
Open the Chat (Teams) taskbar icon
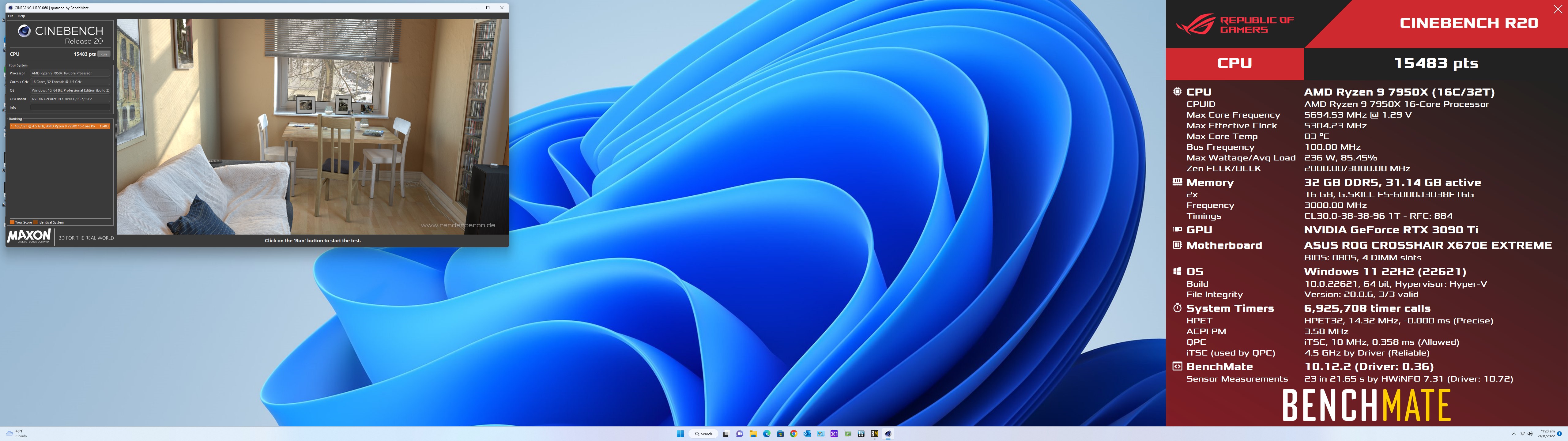tap(740, 434)
